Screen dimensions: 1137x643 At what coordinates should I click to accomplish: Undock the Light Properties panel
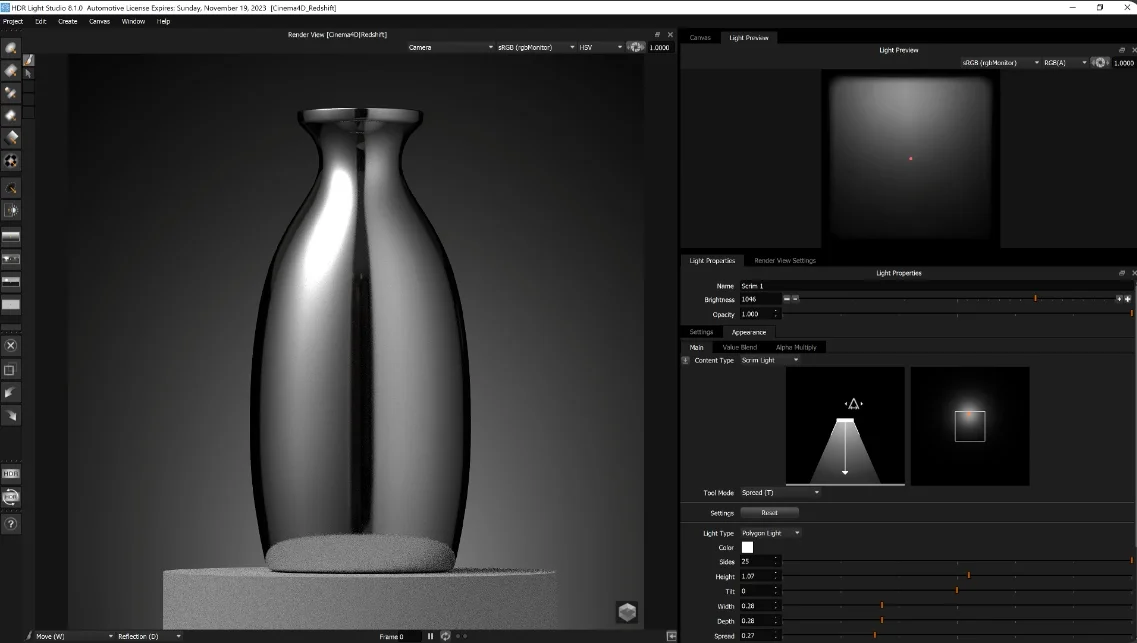coord(1122,273)
